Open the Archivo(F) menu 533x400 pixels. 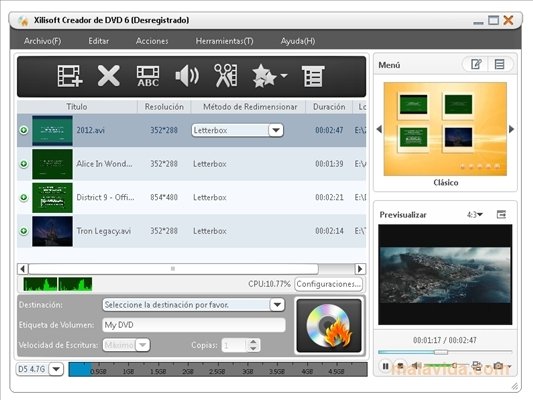42,41
